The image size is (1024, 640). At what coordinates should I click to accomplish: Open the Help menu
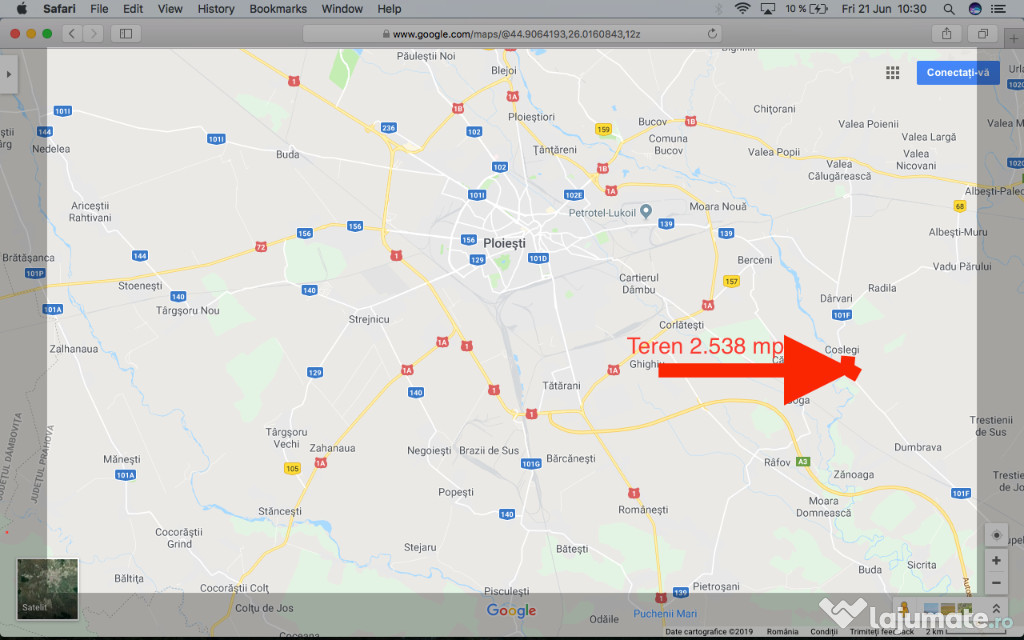389,8
